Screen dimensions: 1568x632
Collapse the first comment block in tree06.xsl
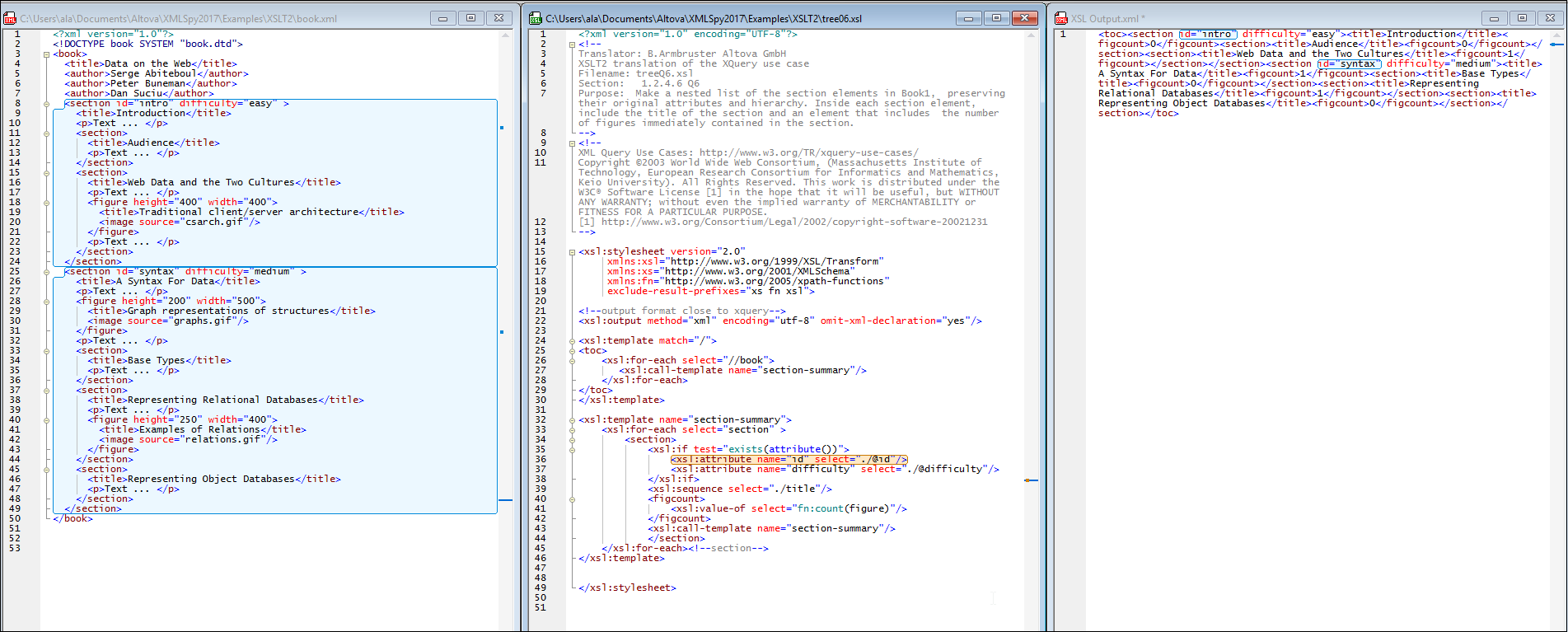point(572,44)
